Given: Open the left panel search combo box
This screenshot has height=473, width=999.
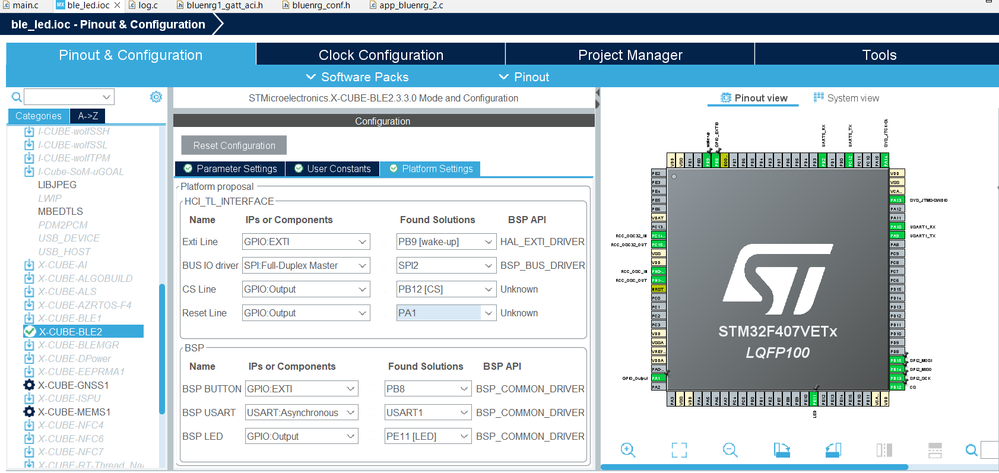Looking at the screenshot, I should (x=69, y=97).
